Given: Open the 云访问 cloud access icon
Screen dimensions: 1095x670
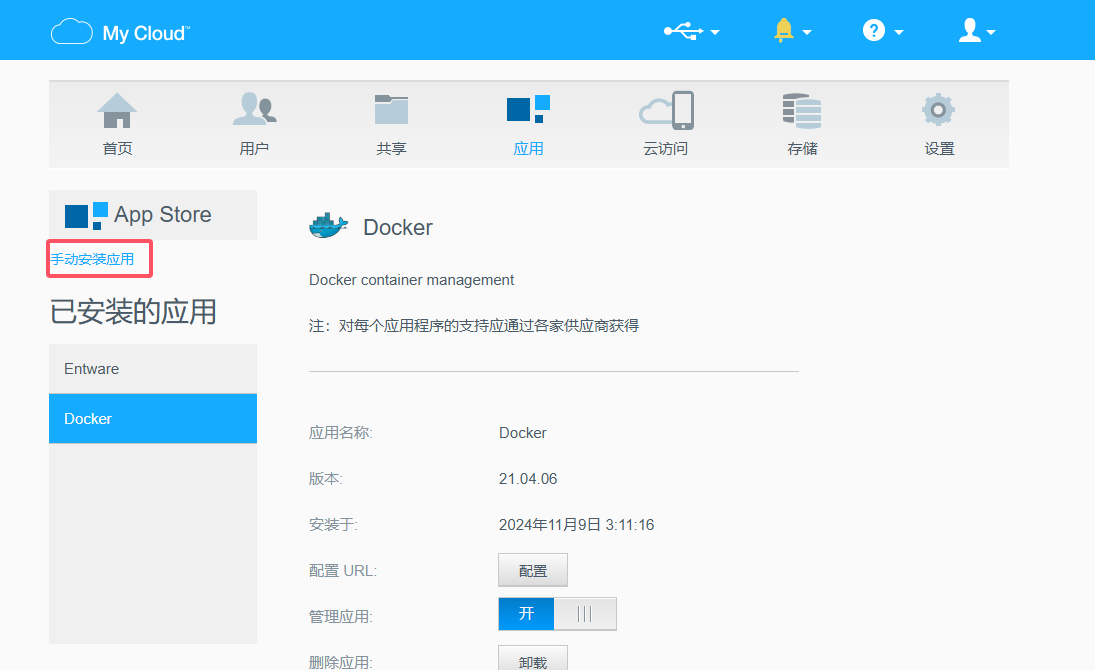Looking at the screenshot, I should tap(666, 110).
